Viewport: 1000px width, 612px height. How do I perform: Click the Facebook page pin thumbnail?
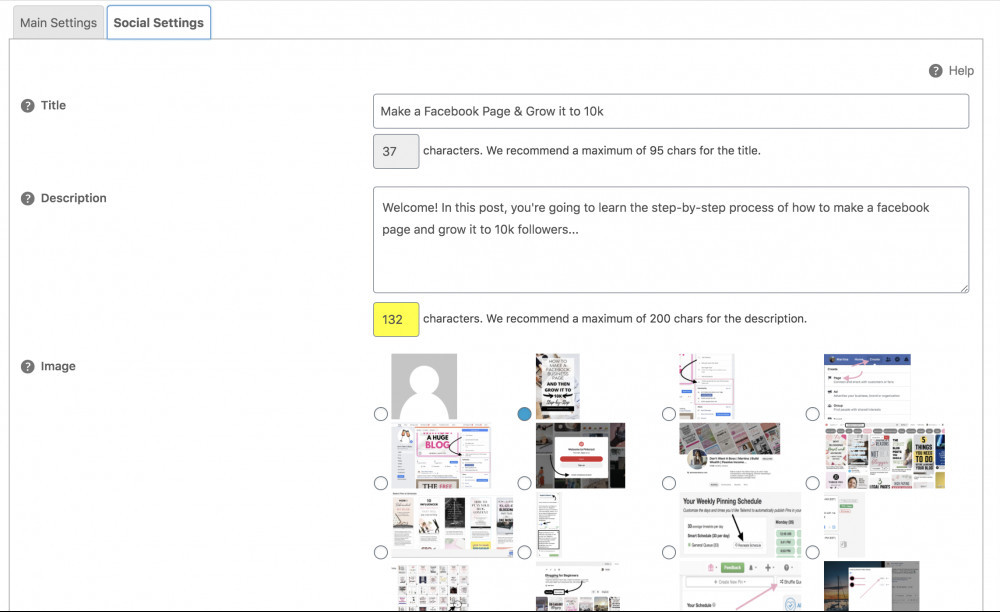(558, 386)
